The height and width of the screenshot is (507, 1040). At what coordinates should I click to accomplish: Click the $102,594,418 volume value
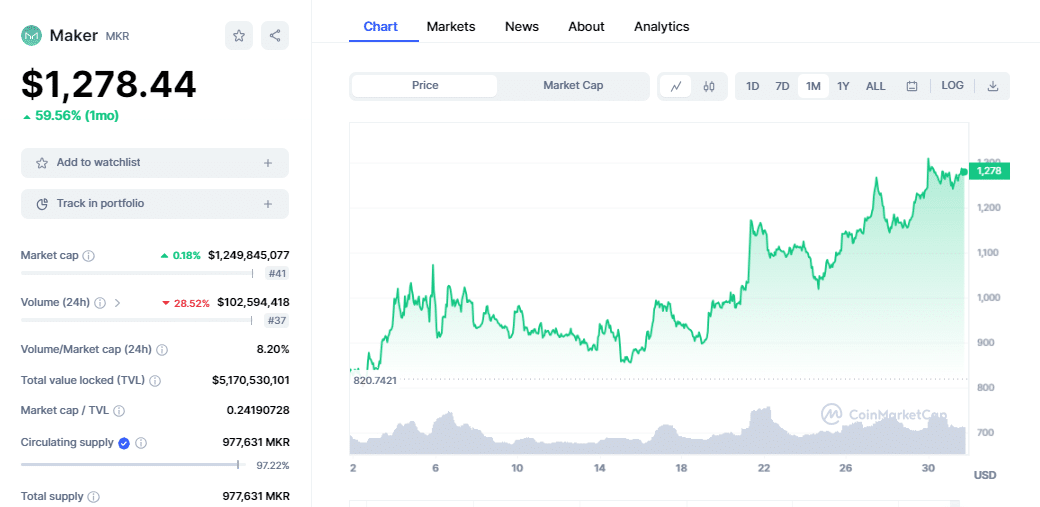253,303
